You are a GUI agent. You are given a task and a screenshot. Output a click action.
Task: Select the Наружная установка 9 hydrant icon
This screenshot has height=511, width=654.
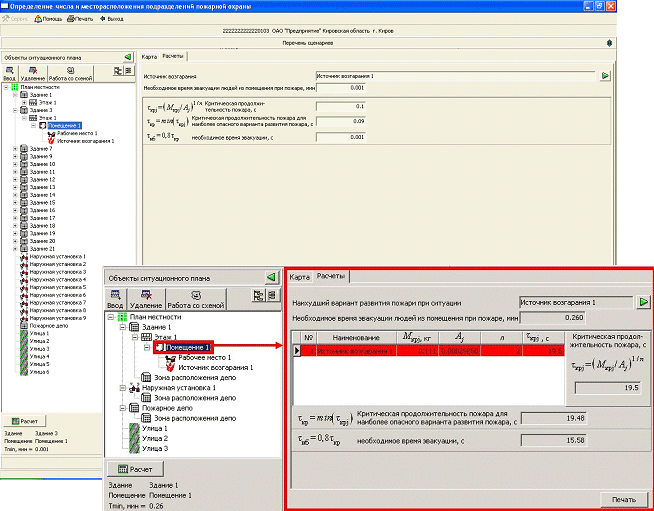23,318
